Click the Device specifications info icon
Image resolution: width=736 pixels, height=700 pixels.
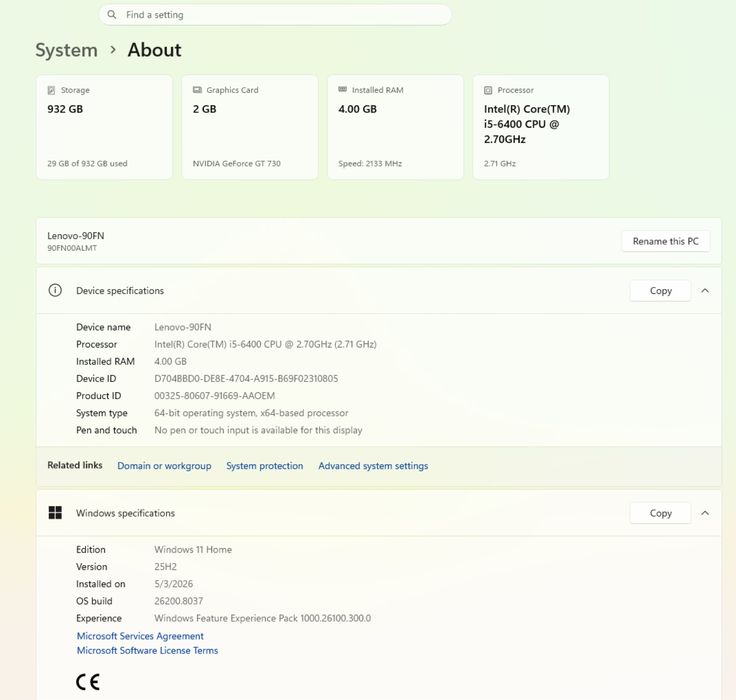[x=55, y=290]
